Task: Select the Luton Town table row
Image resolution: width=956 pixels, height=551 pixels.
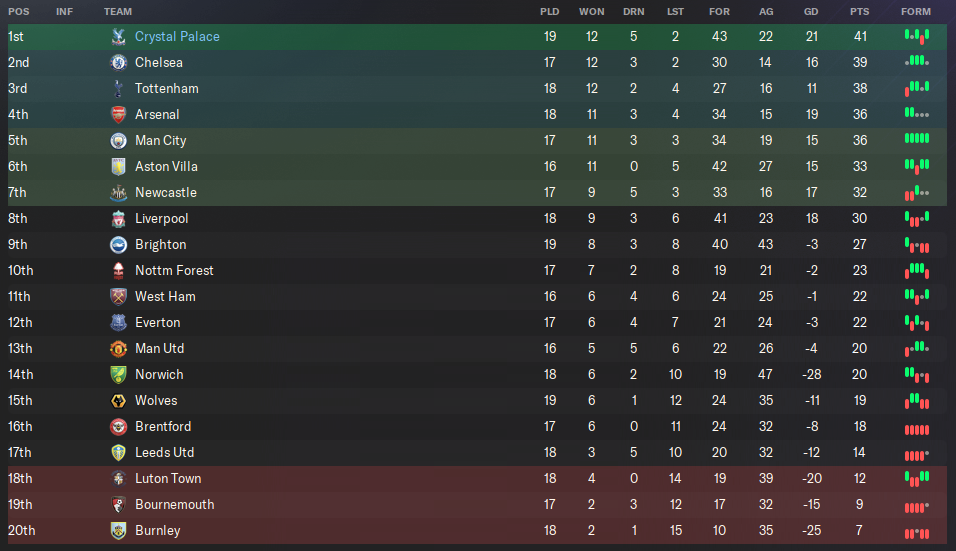Action: (x=477, y=479)
